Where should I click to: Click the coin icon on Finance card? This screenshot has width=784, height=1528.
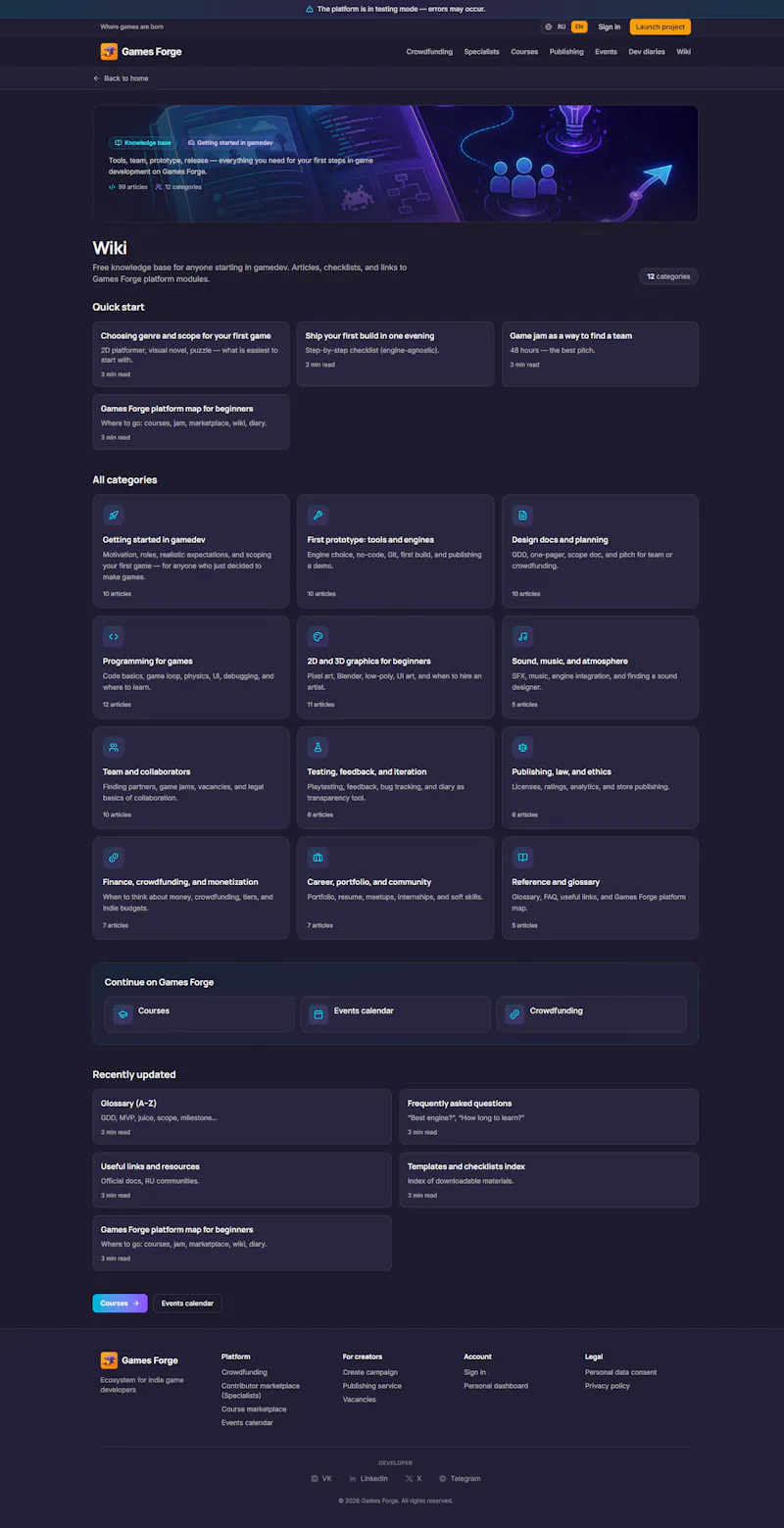pyautogui.click(x=114, y=858)
